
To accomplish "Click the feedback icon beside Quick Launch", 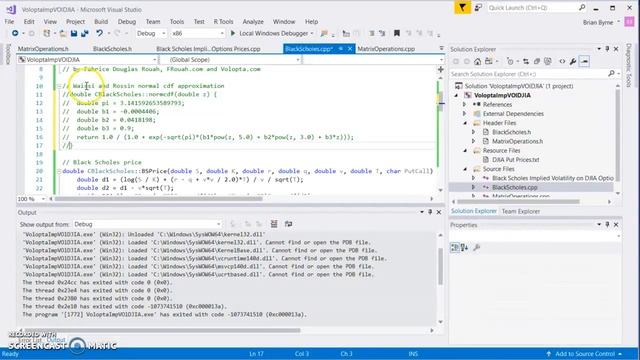I will [478, 8].
